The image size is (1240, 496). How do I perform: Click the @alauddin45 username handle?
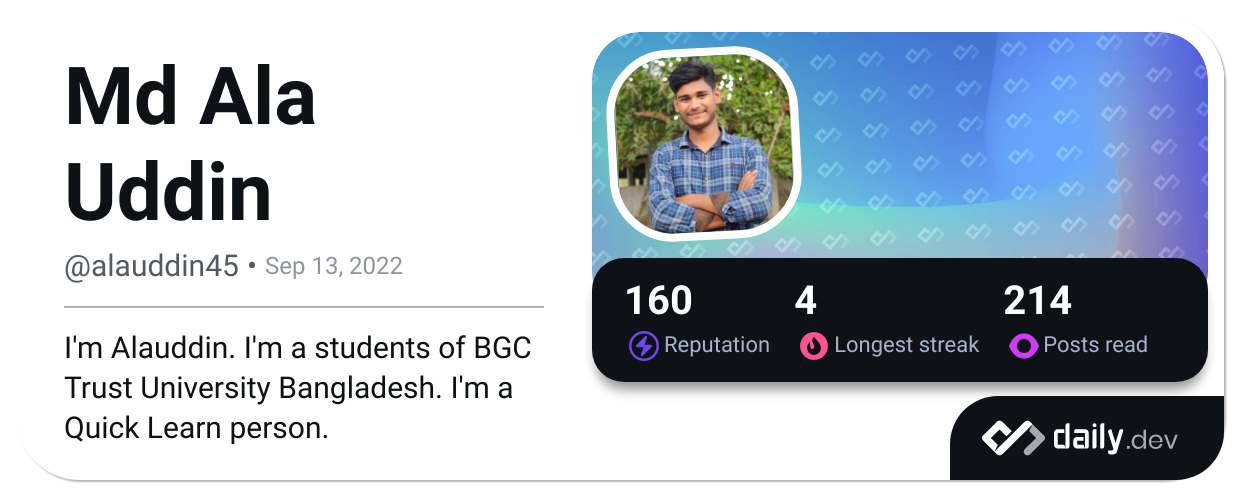point(151,266)
